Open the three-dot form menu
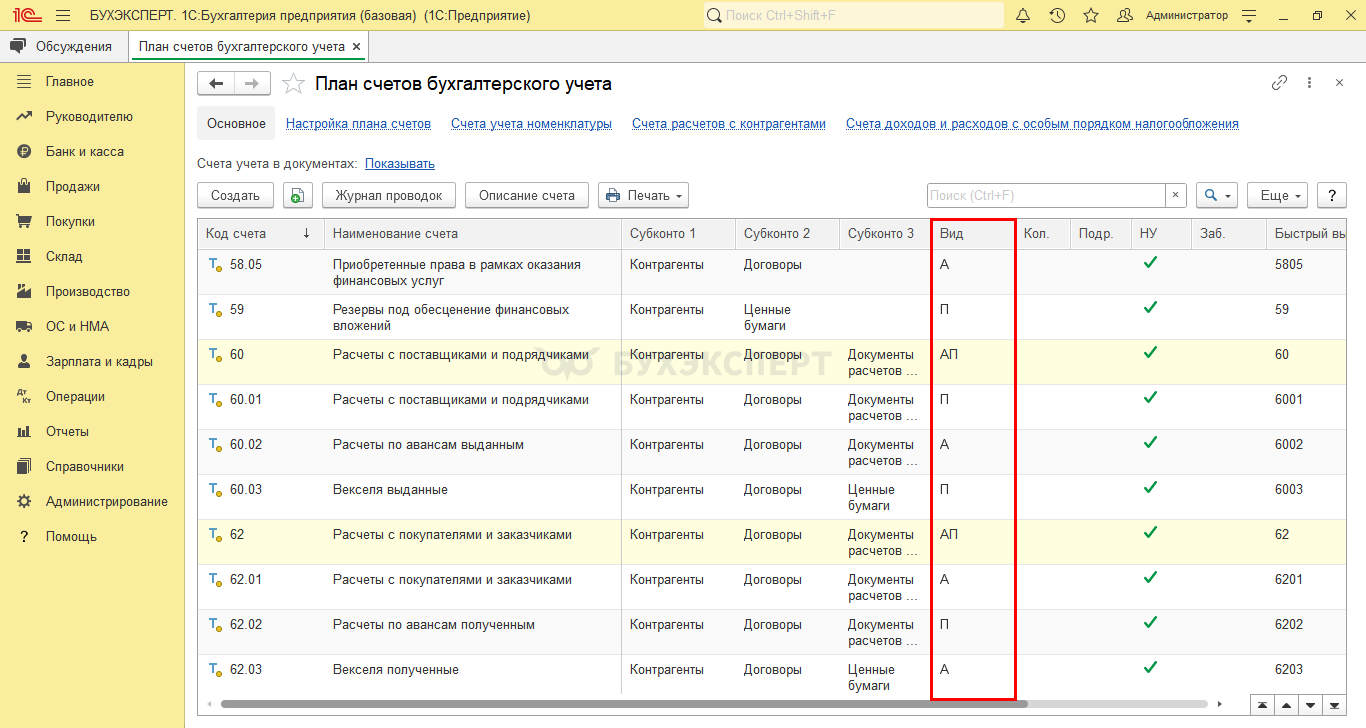This screenshot has width=1366, height=728. click(x=1310, y=83)
